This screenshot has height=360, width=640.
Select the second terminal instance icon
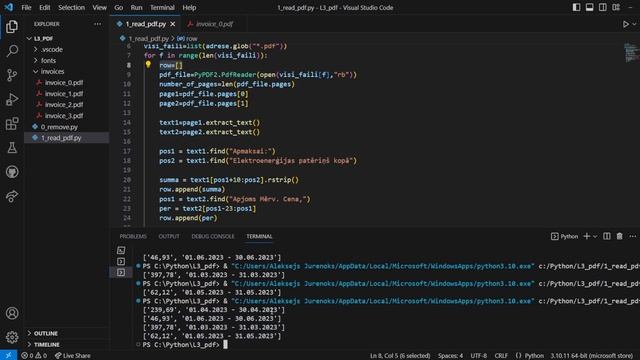coord(121,261)
